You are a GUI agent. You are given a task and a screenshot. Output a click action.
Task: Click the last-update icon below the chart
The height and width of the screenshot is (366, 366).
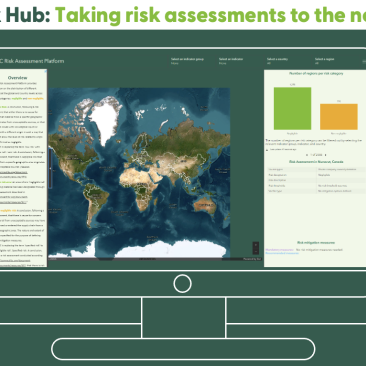(x=267, y=150)
